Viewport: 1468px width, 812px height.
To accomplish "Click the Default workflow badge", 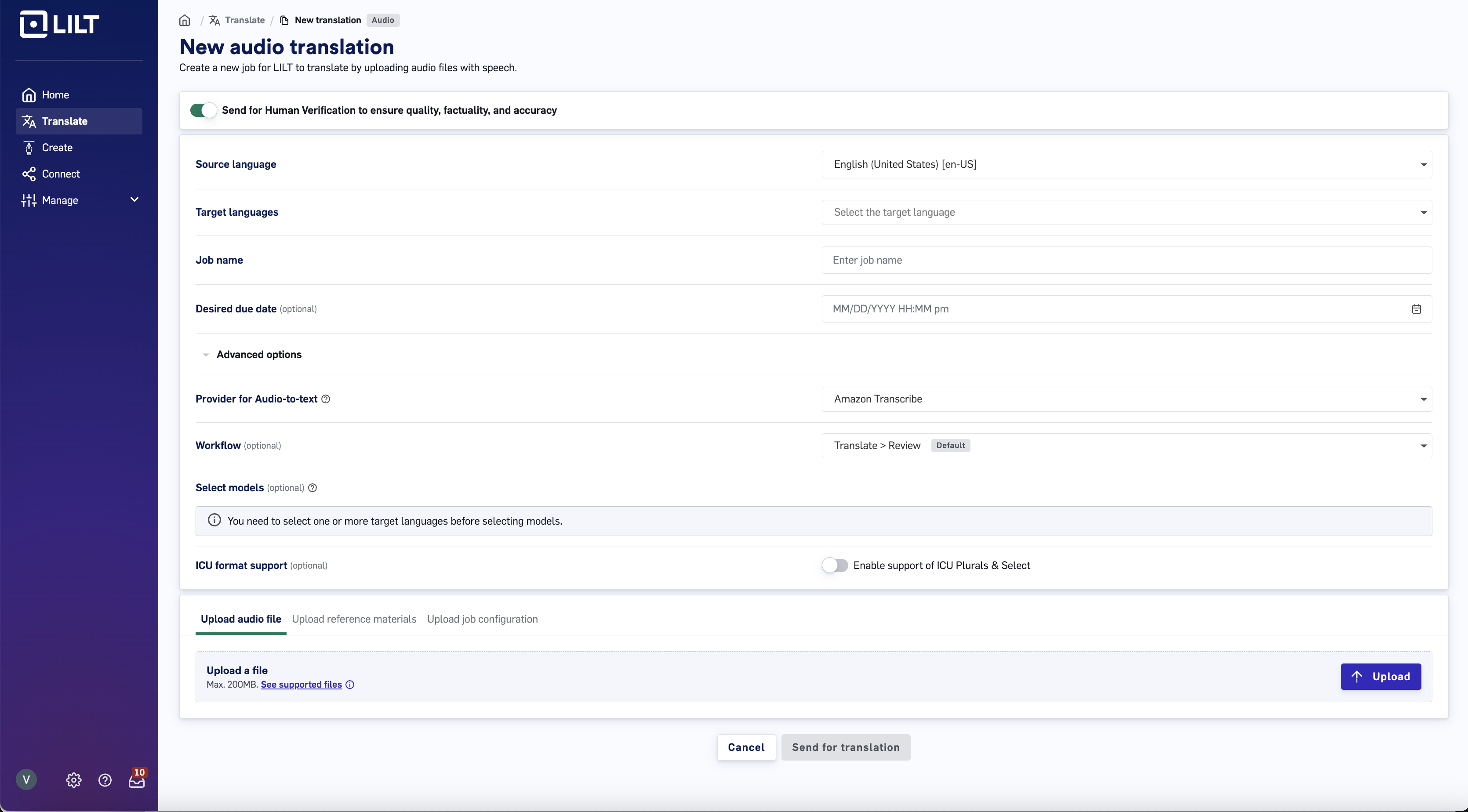I will point(951,446).
